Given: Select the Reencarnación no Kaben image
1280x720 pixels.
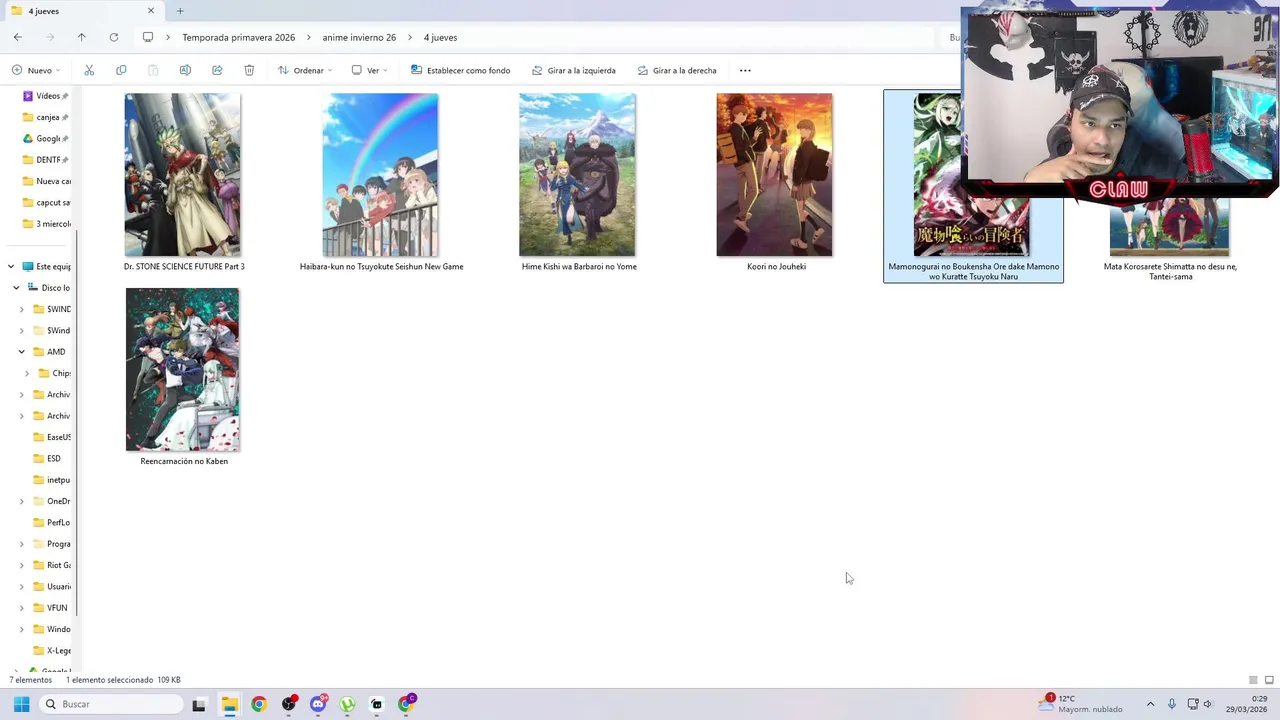Looking at the screenshot, I should click(x=182, y=370).
